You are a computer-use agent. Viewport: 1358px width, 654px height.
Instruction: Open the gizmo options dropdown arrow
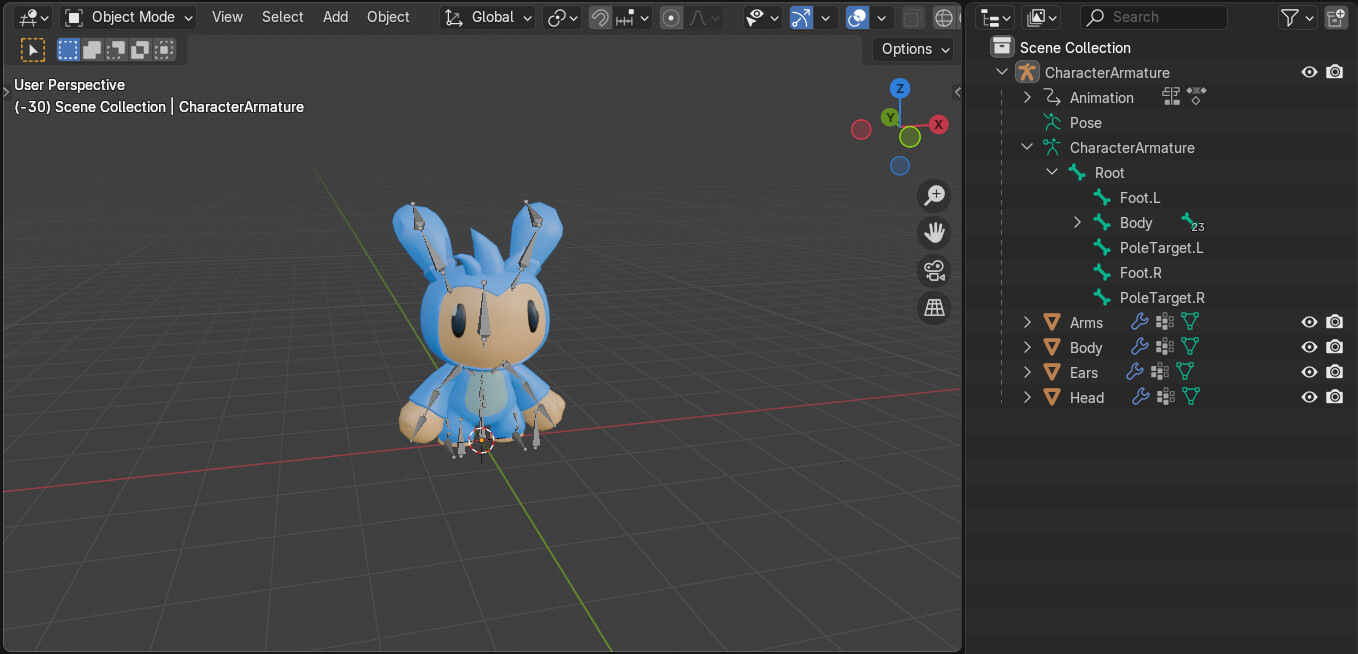click(x=825, y=17)
